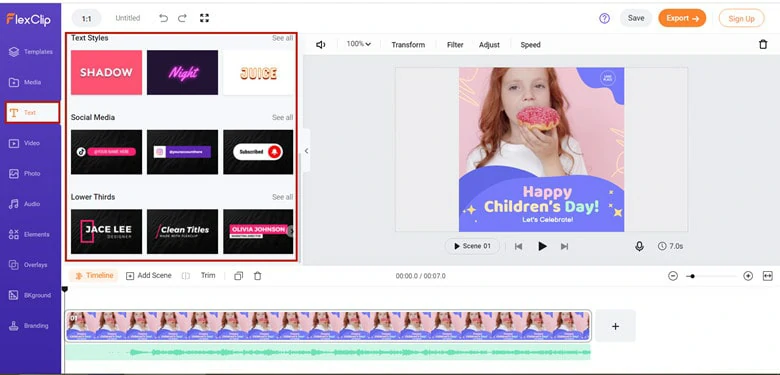Open the Transform option
The height and width of the screenshot is (375, 780).
[408, 45]
